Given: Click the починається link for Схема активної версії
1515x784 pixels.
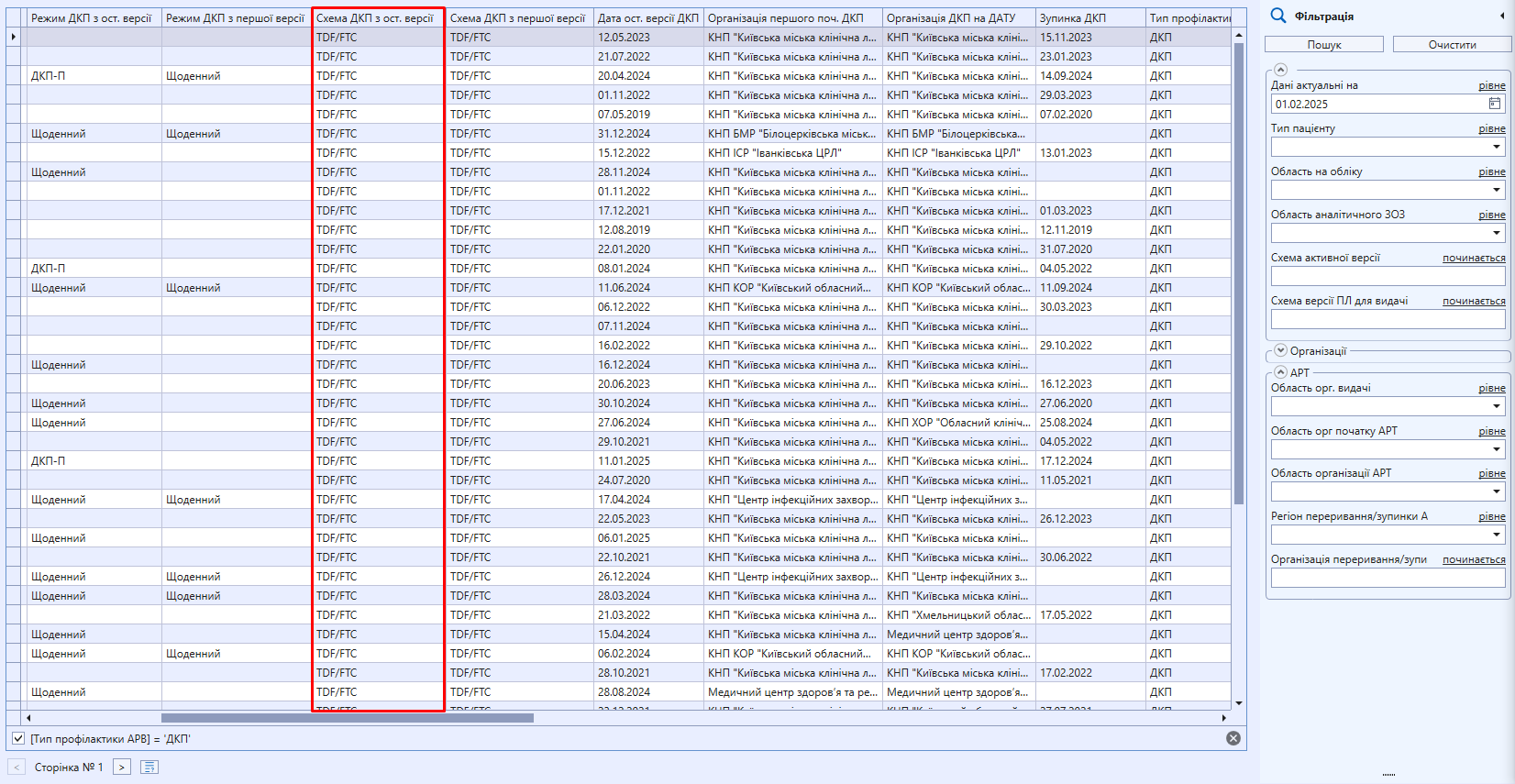Looking at the screenshot, I should point(1474,258).
